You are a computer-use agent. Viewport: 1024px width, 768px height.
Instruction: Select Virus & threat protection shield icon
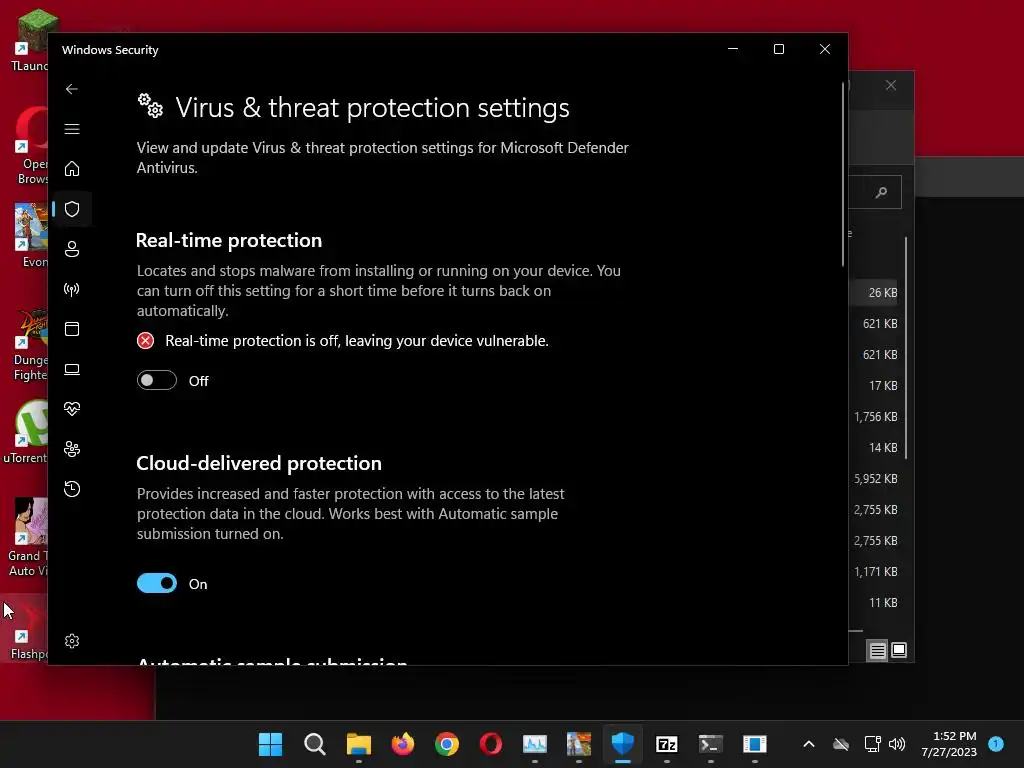tap(72, 209)
